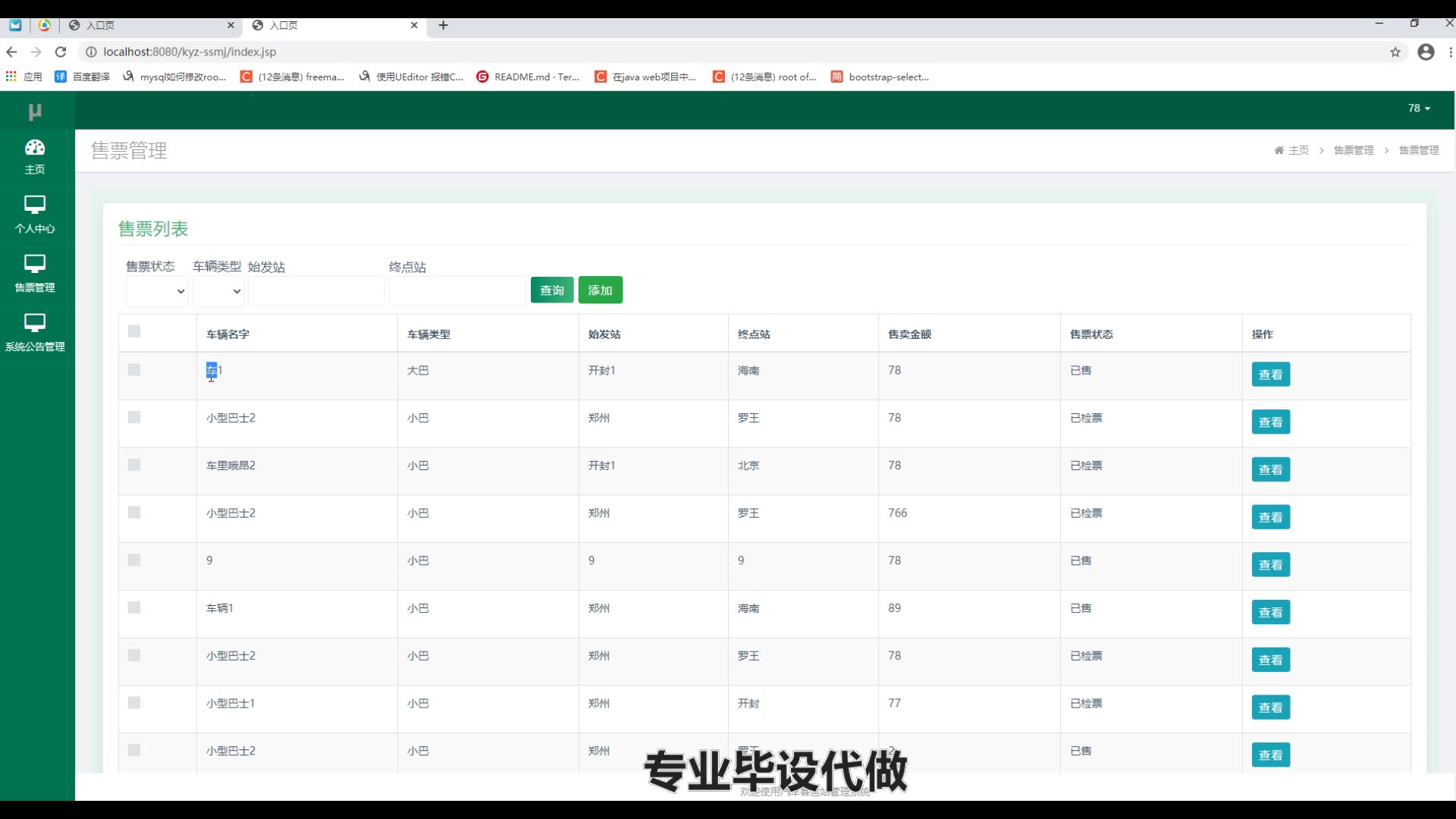Image resolution: width=1456 pixels, height=819 pixels.
Task: Go back with the browser back arrow
Action: [x=11, y=52]
